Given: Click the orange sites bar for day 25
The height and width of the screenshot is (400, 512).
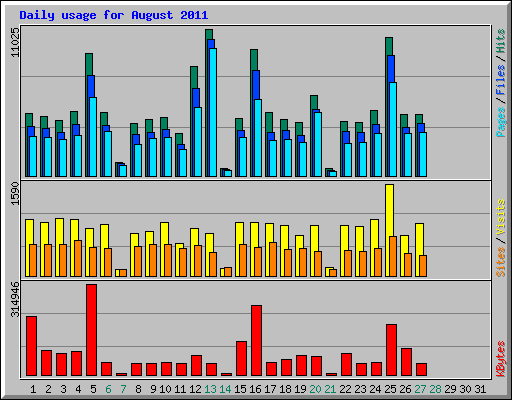Looking at the screenshot, I should [x=393, y=256].
